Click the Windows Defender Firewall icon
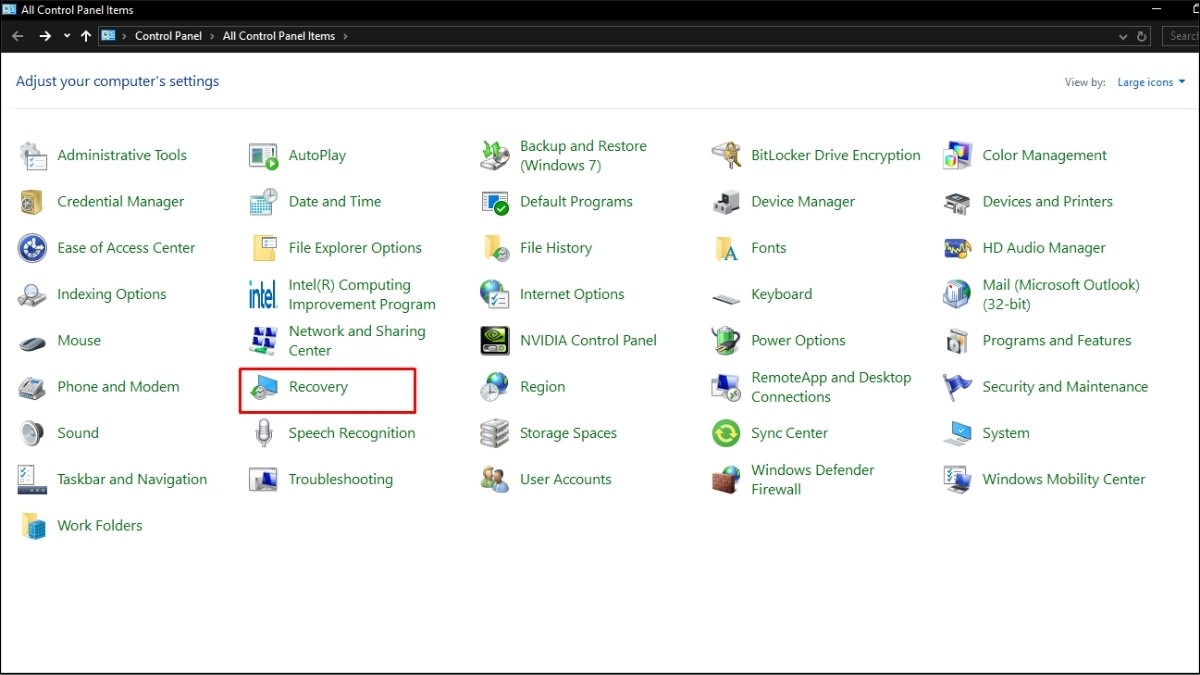Viewport: 1200px width, 675px height. (726, 480)
